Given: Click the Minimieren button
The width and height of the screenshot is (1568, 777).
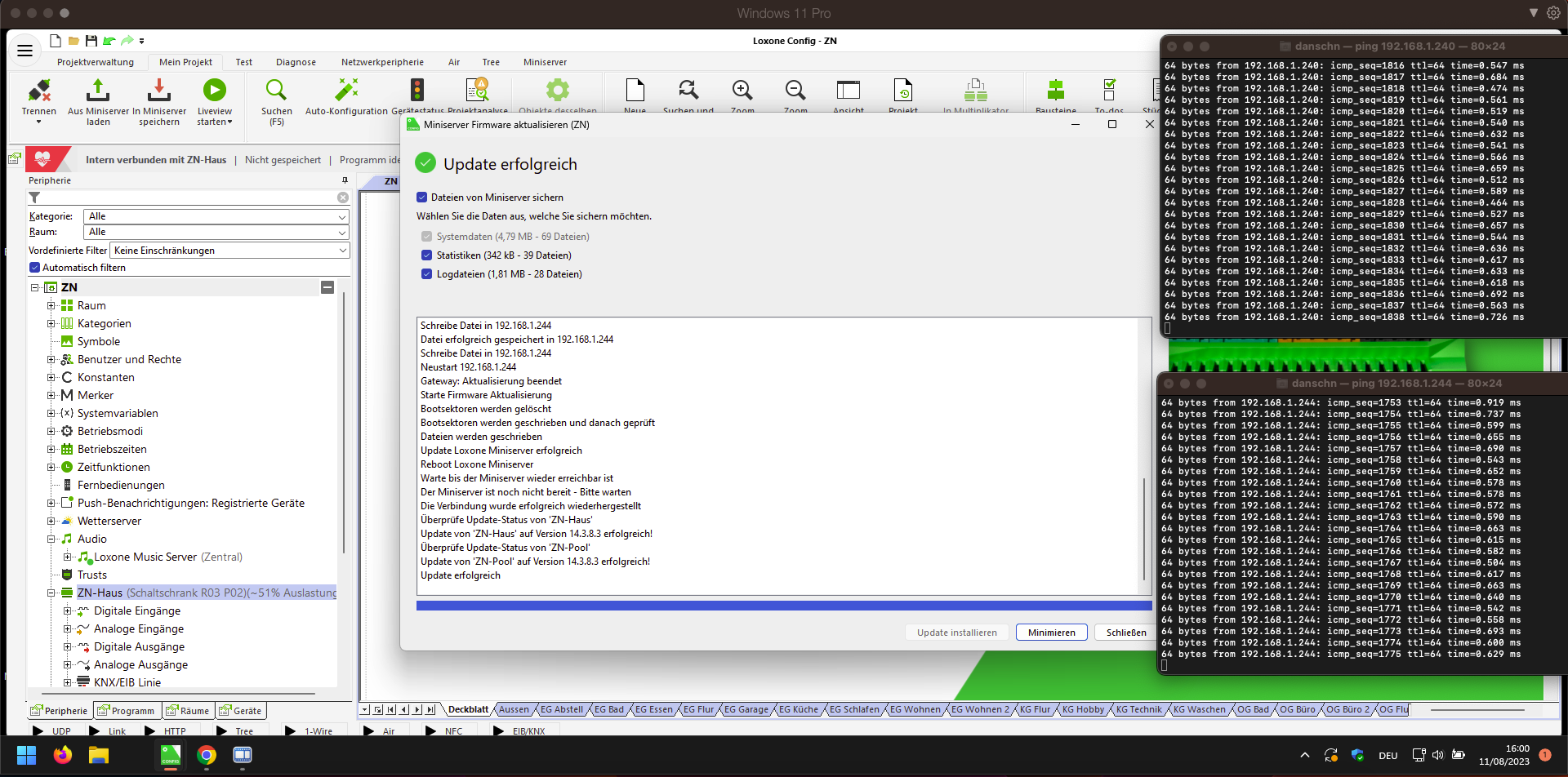Looking at the screenshot, I should tap(1052, 633).
